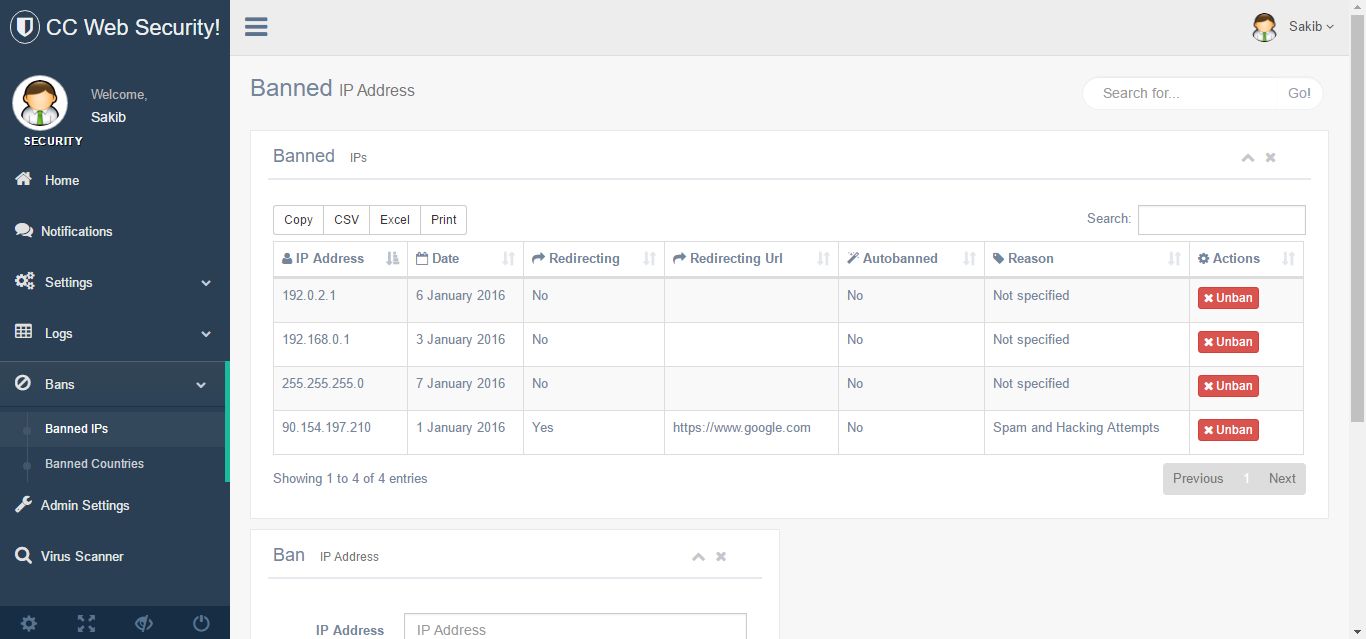The height and width of the screenshot is (639, 1366).
Task: Open the Virus Scanner page
Action: (82, 556)
